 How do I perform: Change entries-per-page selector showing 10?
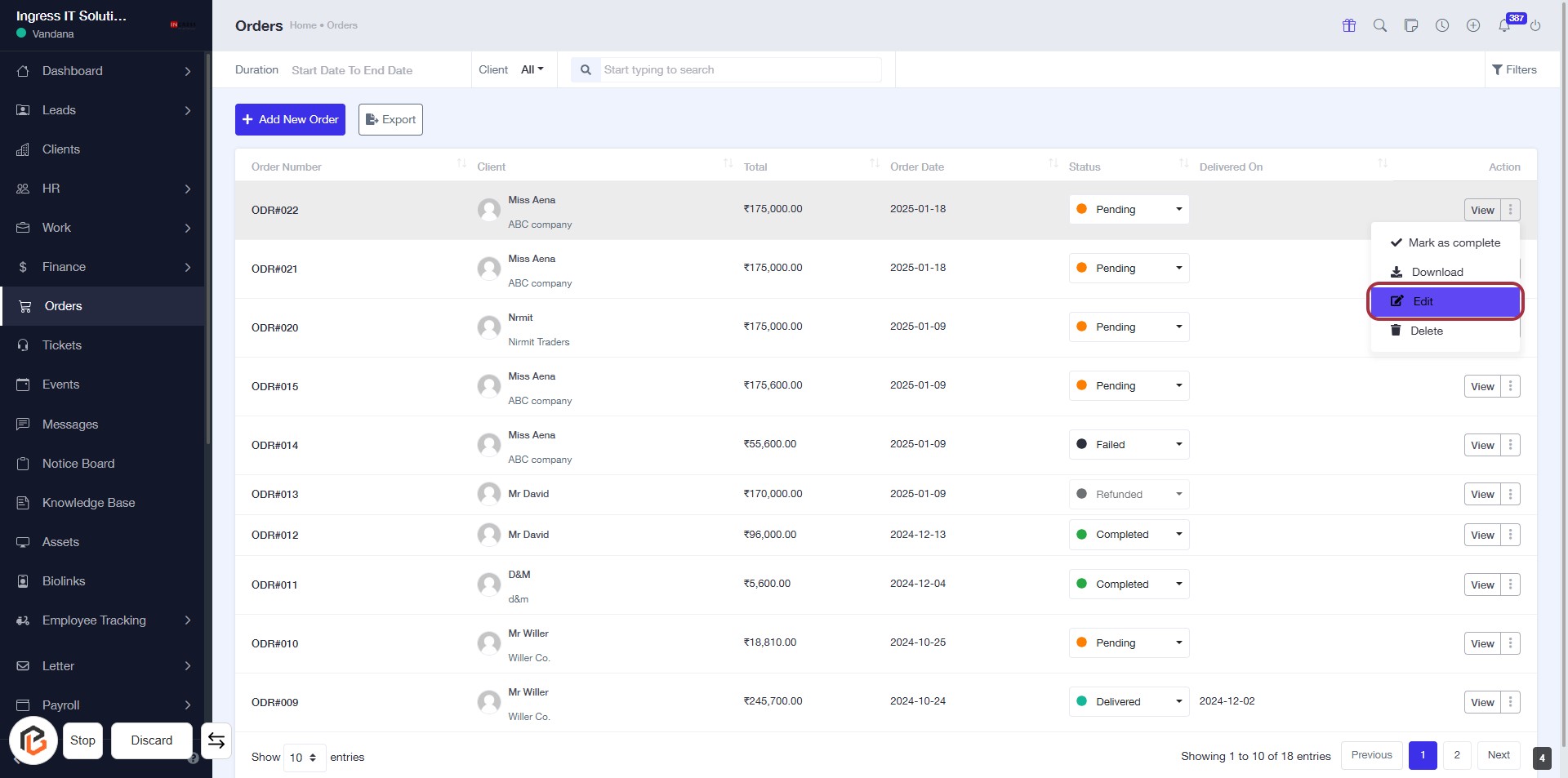pyautogui.click(x=304, y=758)
